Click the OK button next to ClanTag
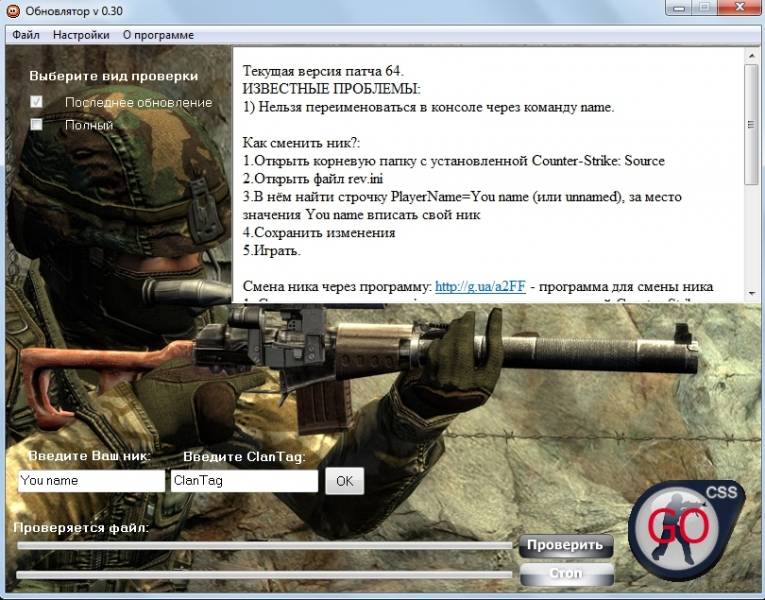765x600 pixels. coord(344,481)
